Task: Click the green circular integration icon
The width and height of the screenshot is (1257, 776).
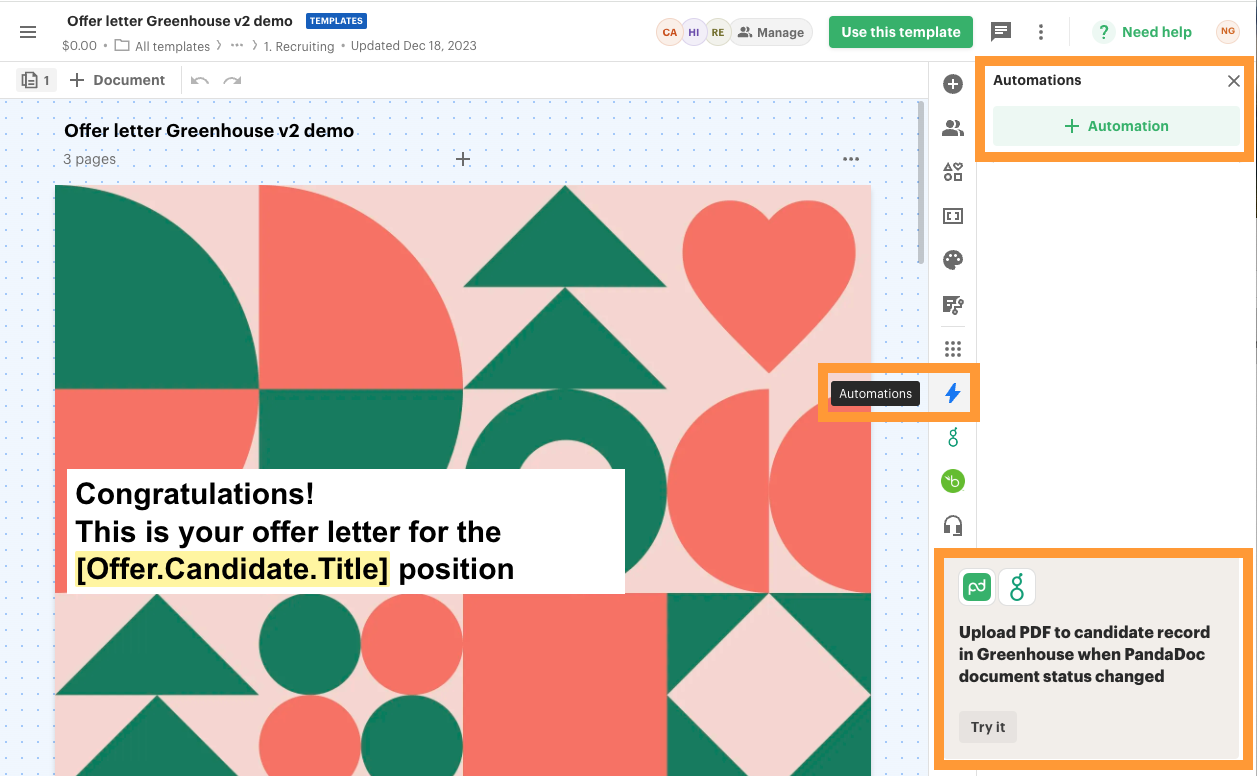Action: (952, 481)
